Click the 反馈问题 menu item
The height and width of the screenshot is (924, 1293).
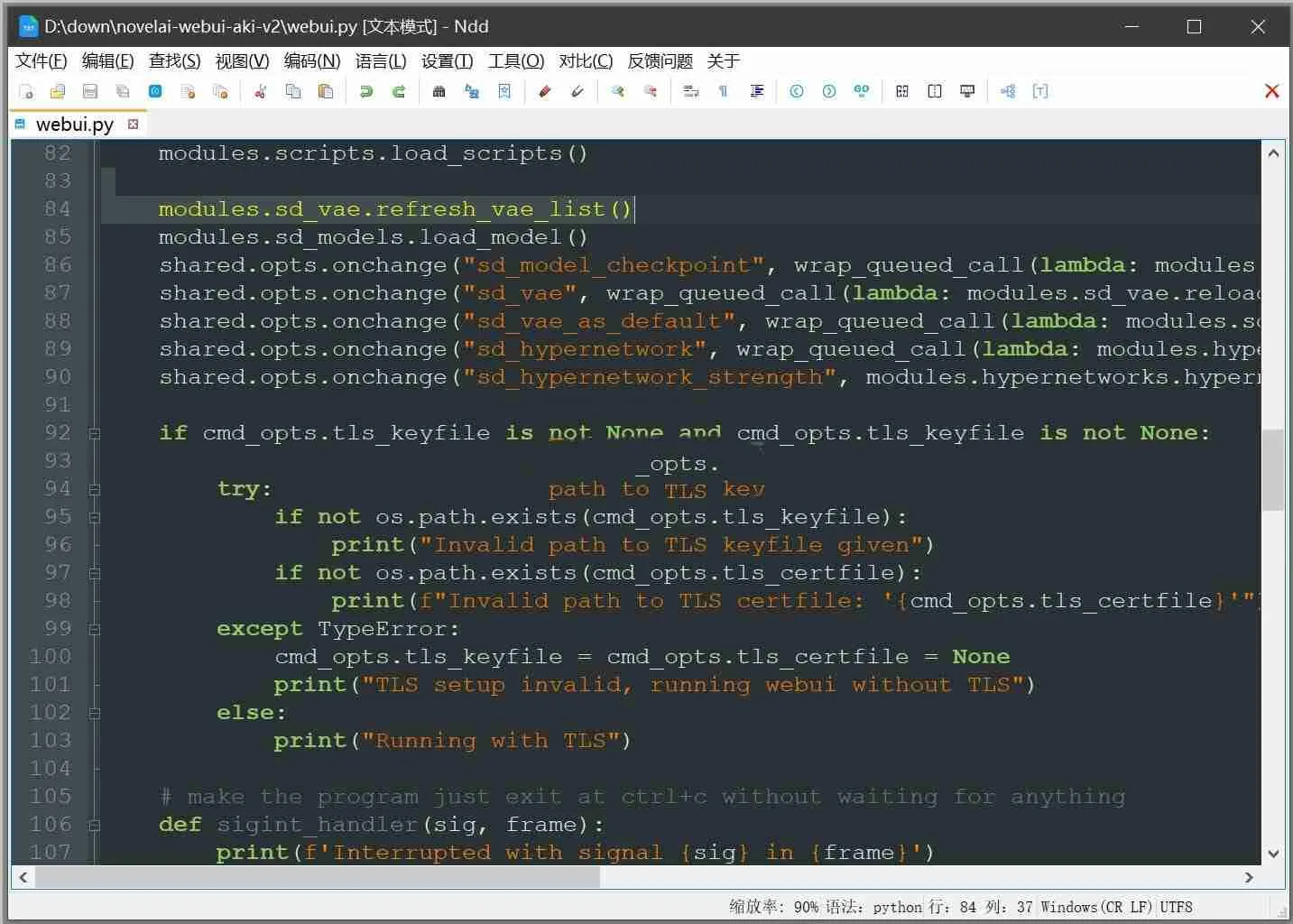coord(659,60)
